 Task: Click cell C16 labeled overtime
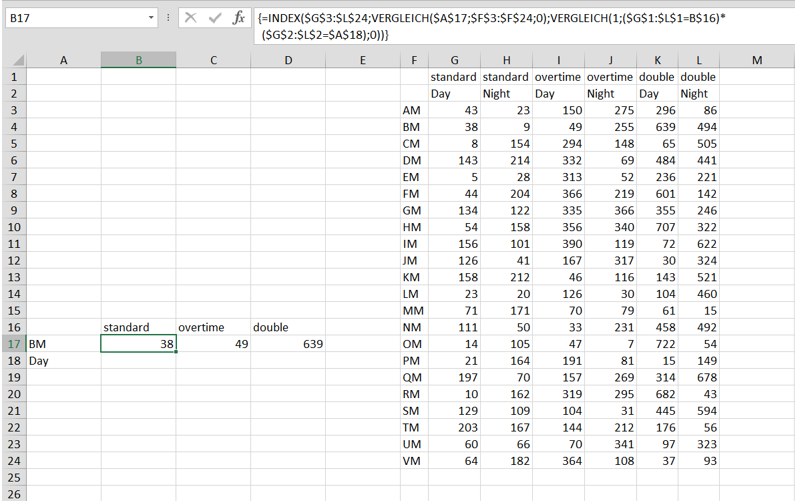click(x=213, y=327)
